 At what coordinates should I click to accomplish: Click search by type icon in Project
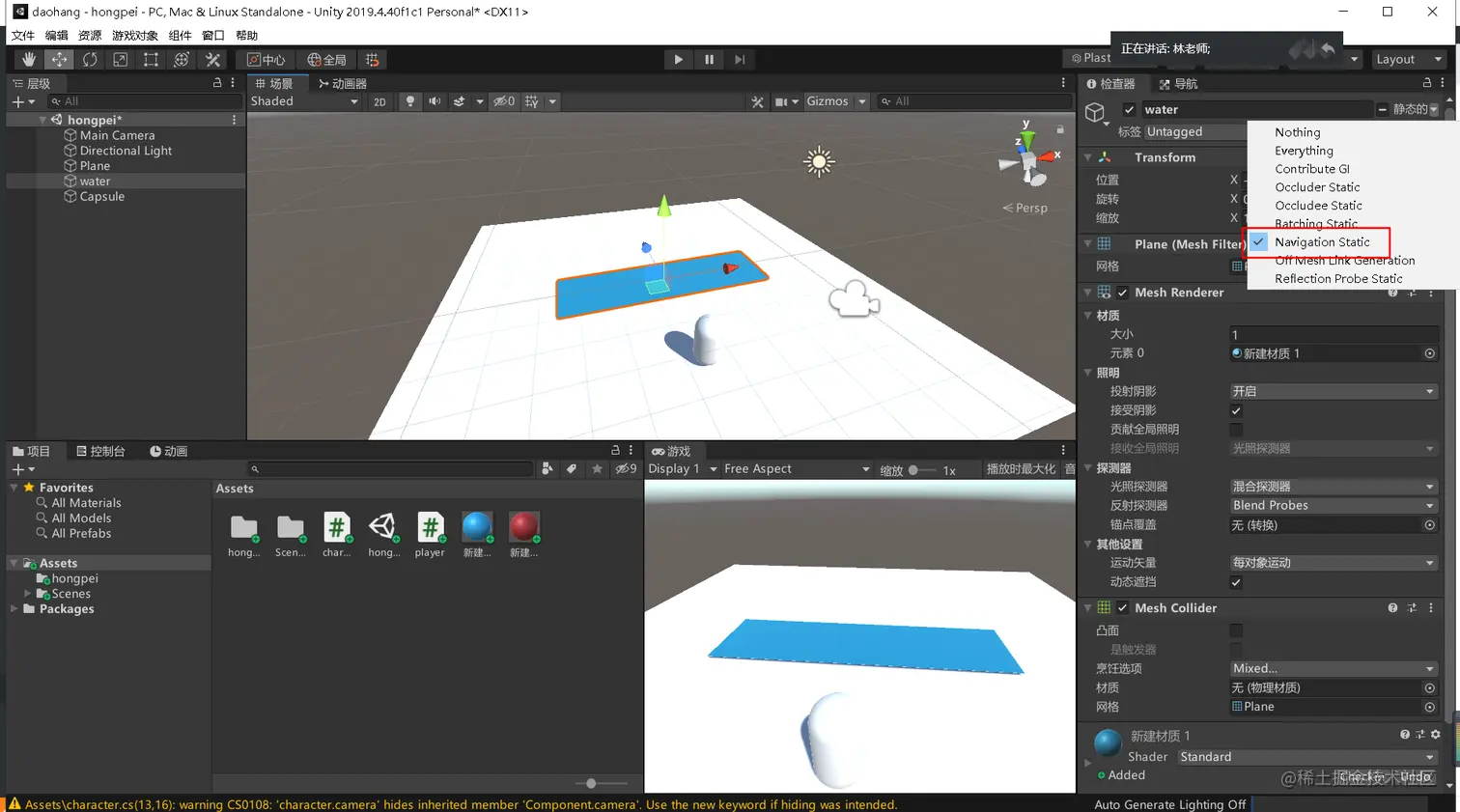(x=547, y=469)
